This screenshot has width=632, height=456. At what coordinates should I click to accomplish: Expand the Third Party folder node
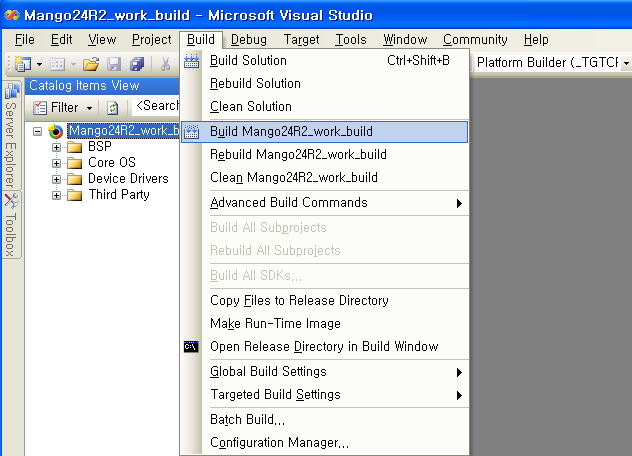coord(56,196)
